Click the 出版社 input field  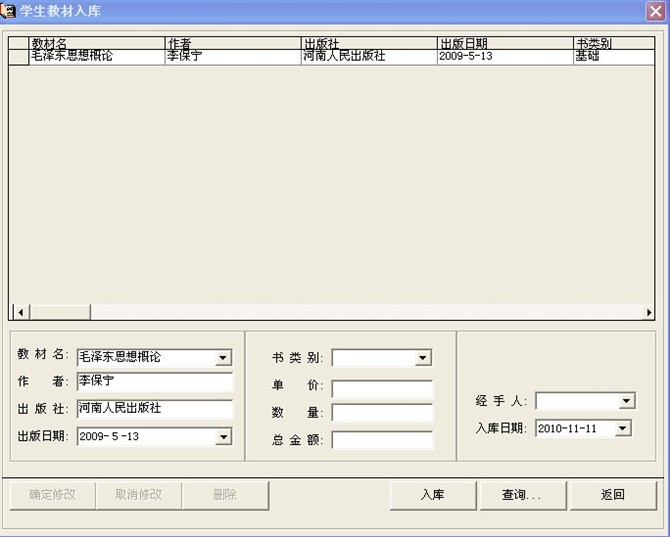coord(155,409)
